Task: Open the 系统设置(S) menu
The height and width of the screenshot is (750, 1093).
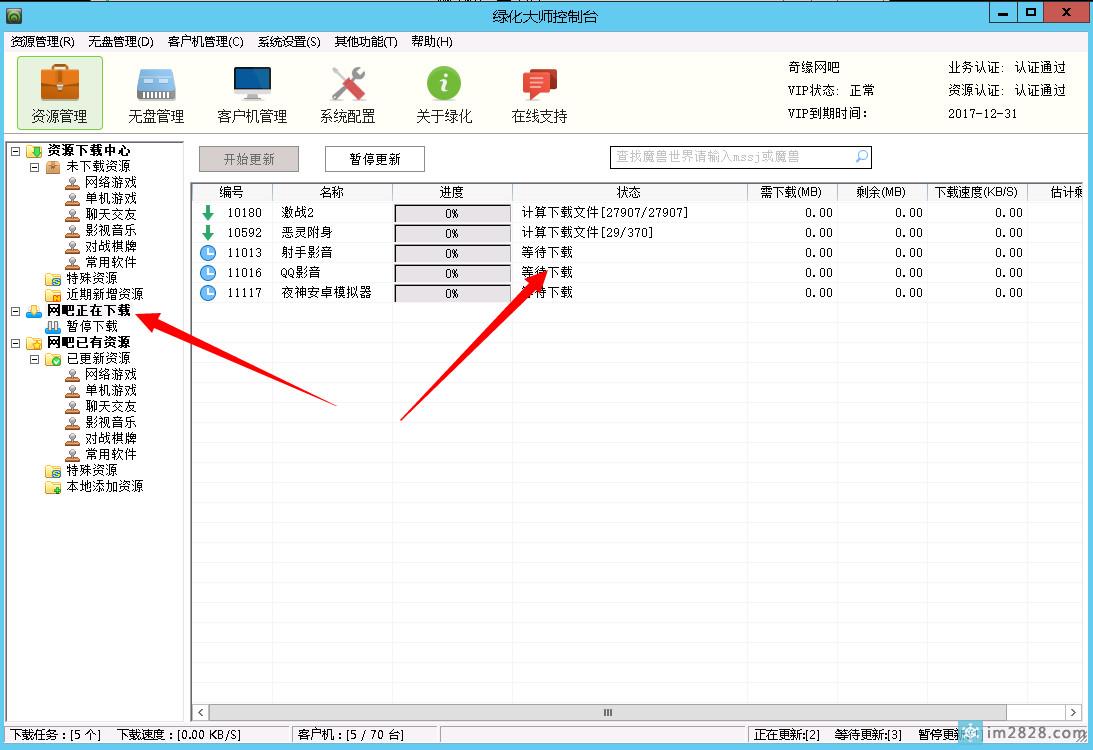Action: [x=289, y=42]
